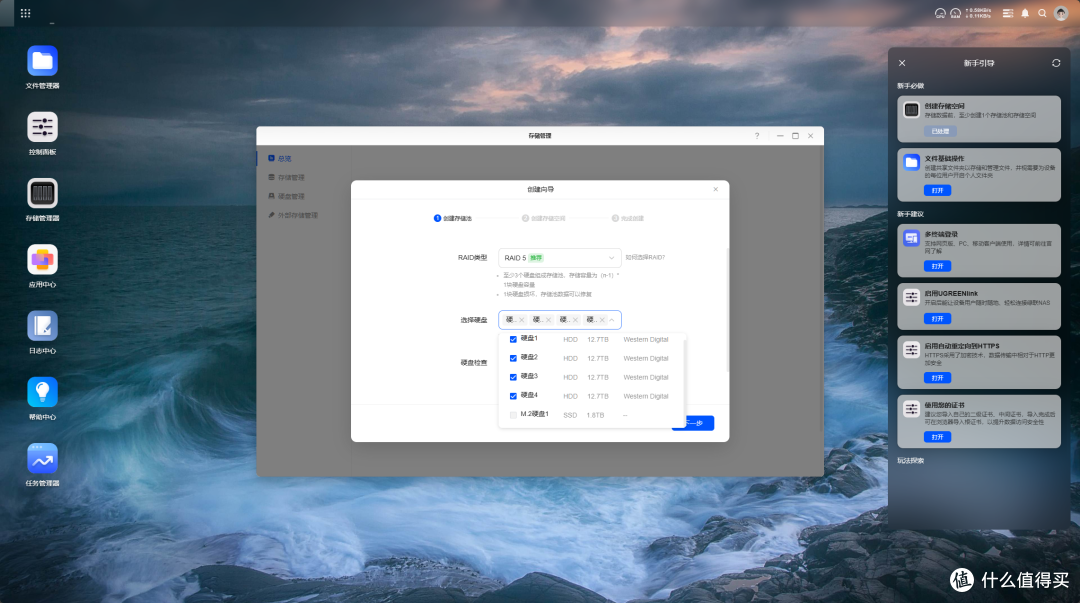
Task: Close the 新手引导 panel with the X
Action: click(902, 63)
